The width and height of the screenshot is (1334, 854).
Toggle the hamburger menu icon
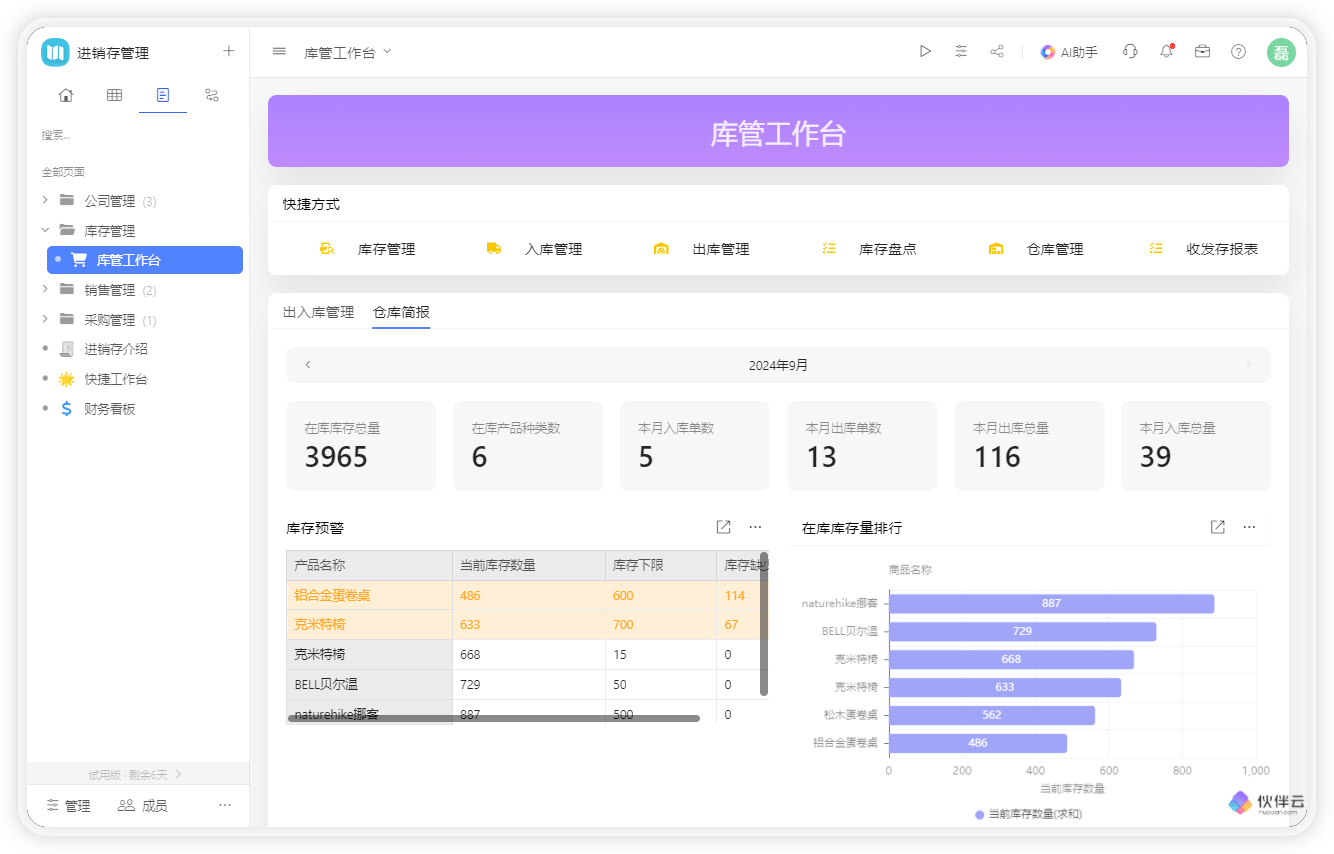click(279, 51)
